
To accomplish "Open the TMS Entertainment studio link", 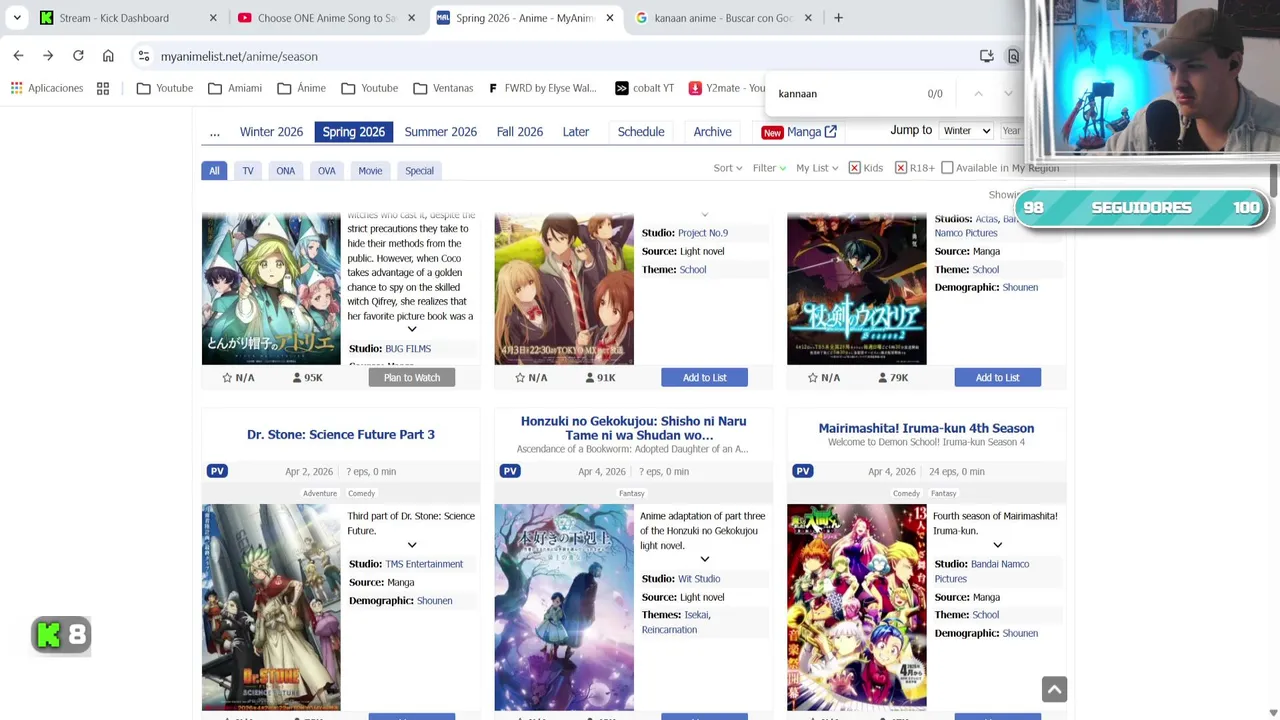I will tap(424, 564).
